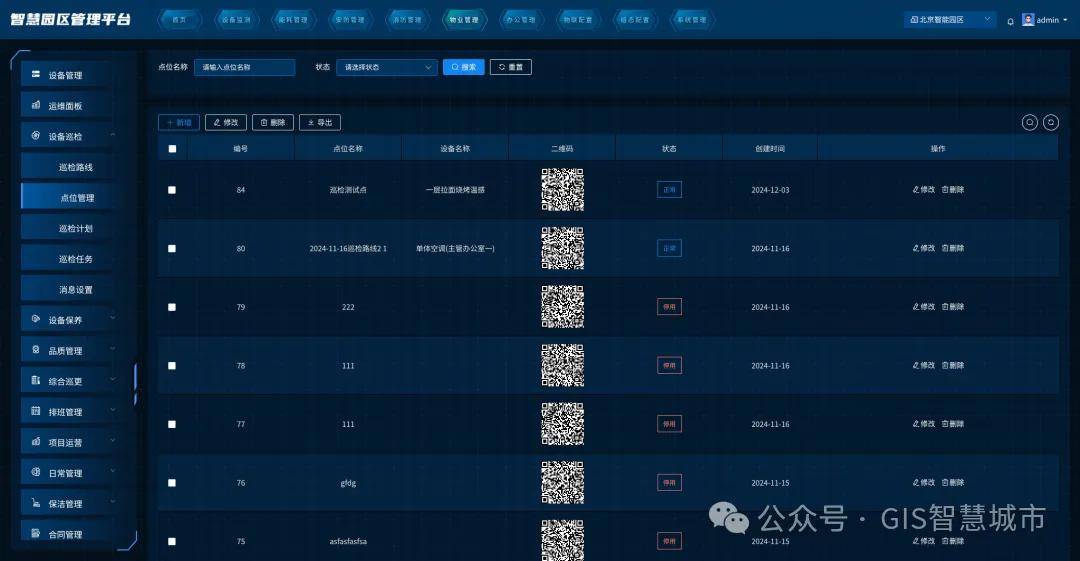Click 删除 trash for row 84

945,190
